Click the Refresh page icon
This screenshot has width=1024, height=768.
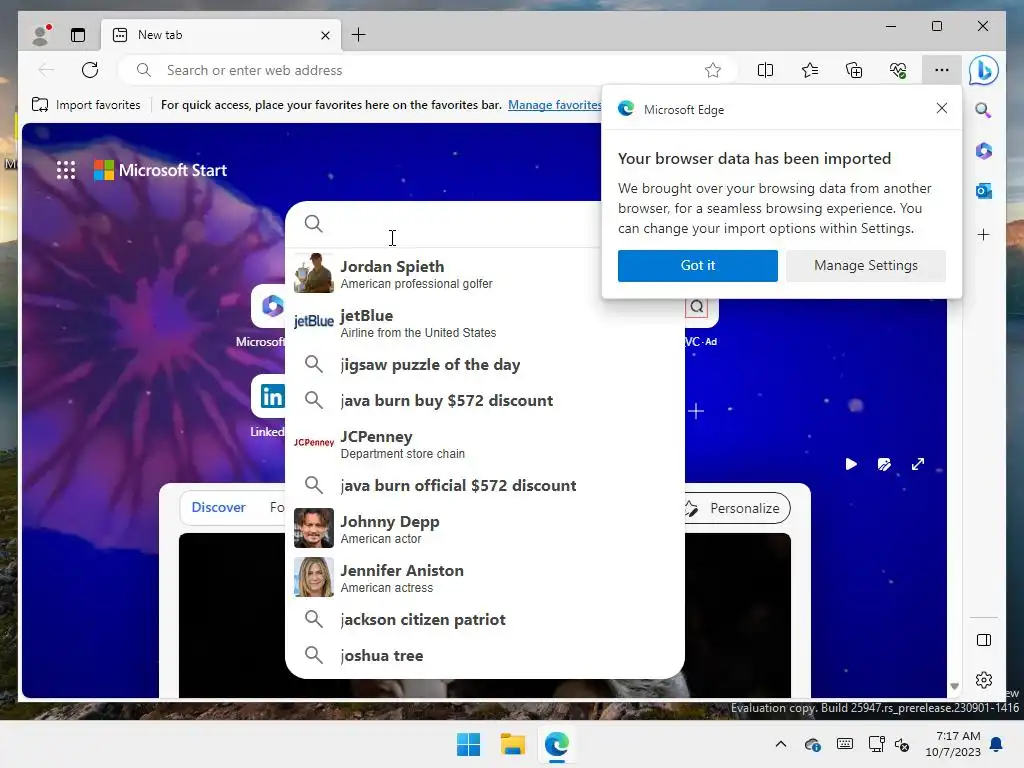click(90, 70)
